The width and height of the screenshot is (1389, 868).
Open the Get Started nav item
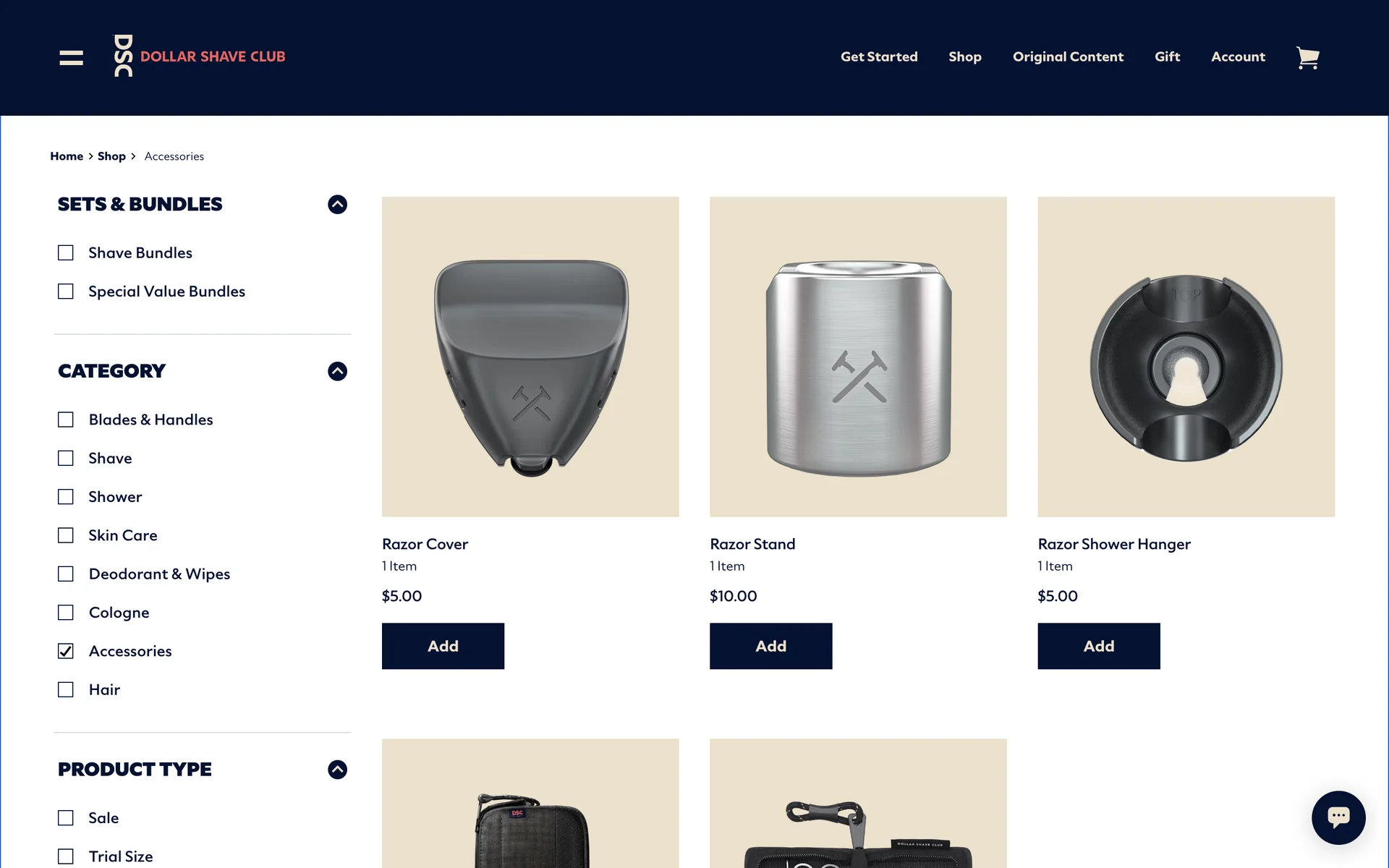click(x=879, y=56)
